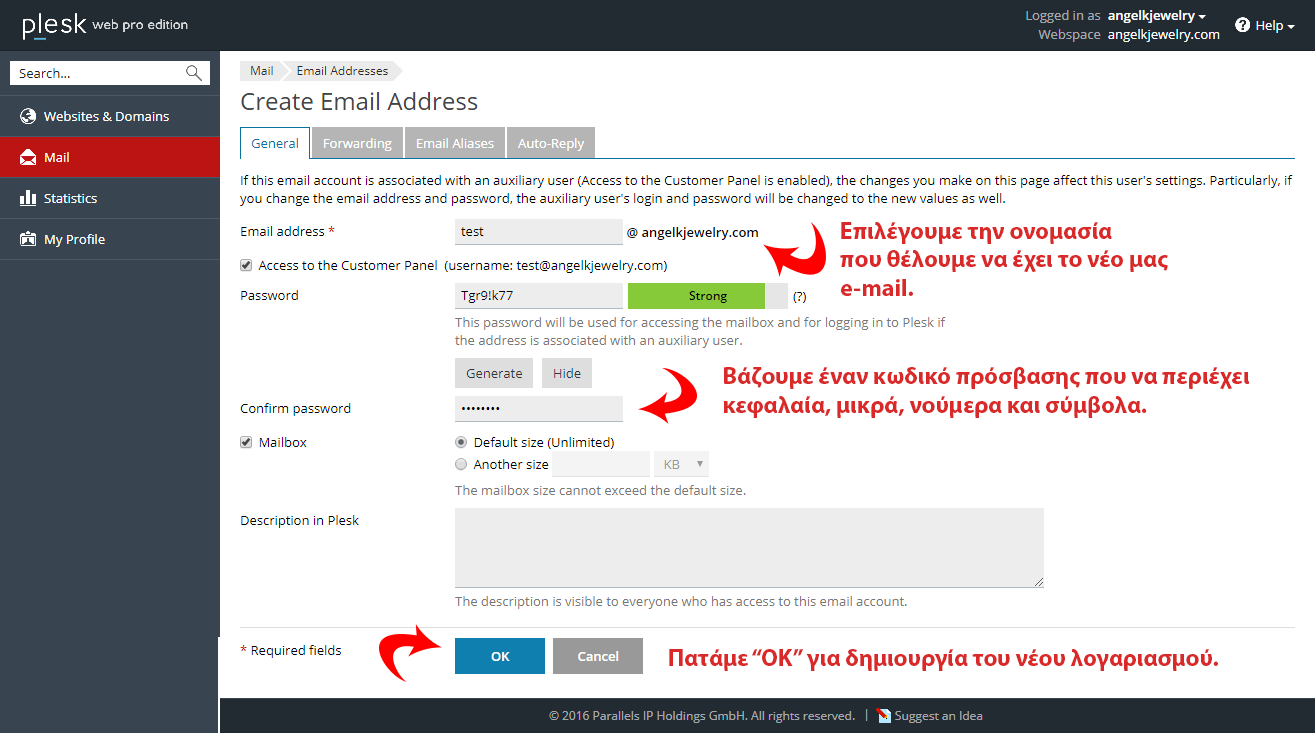Open the Auto-Reply tab
Screen dimensions: 1315x733
551,143
